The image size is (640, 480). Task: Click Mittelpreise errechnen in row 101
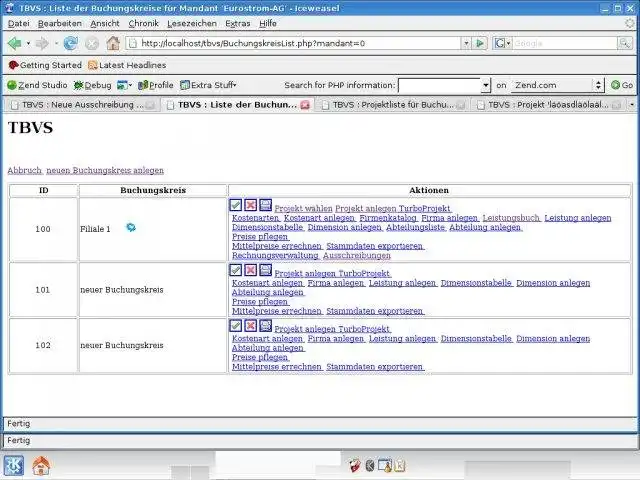pos(277,311)
